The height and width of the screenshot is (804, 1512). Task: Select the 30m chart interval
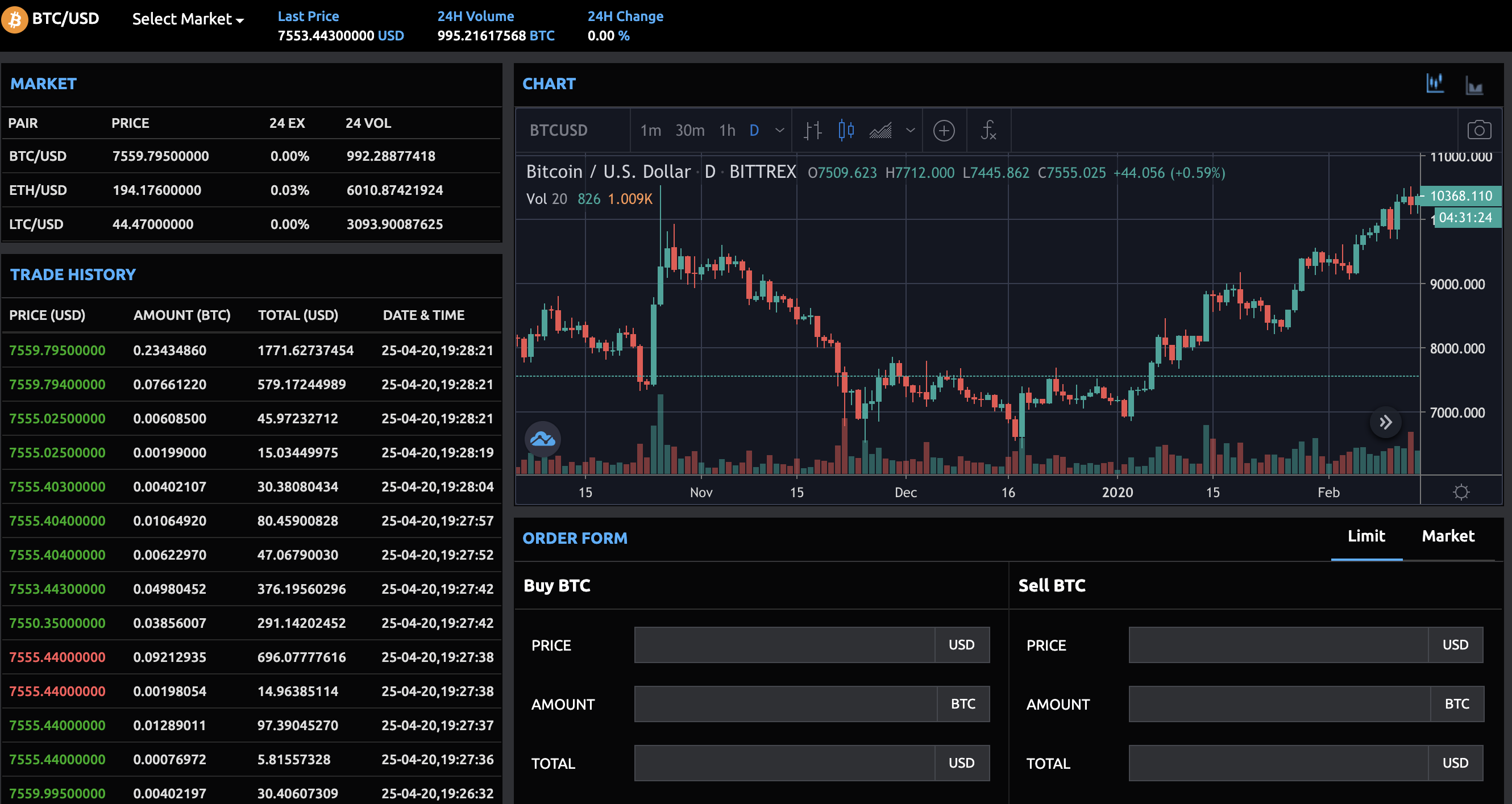pyautogui.click(x=689, y=130)
